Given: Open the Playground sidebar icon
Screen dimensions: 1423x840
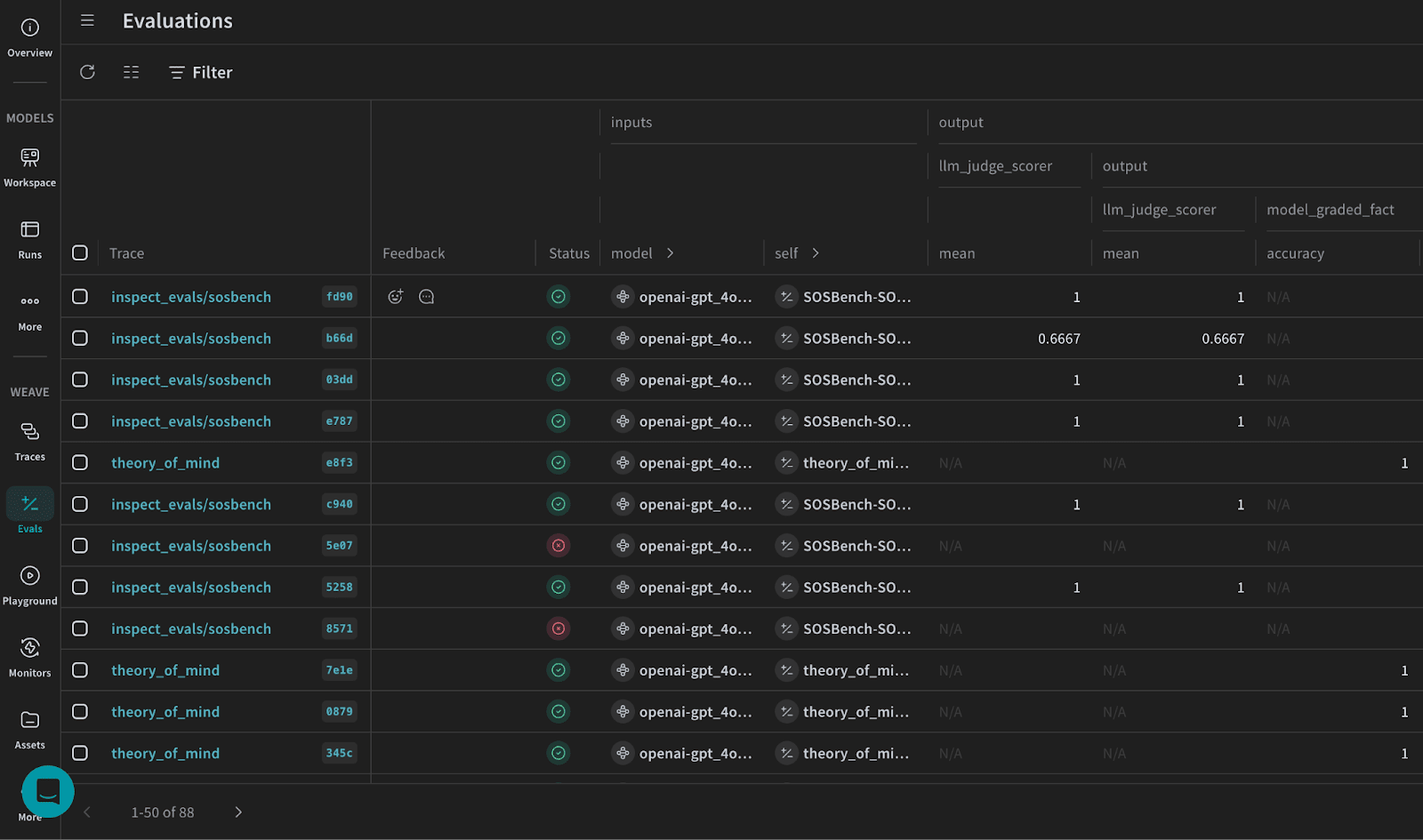Looking at the screenshot, I should click(x=29, y=585).
